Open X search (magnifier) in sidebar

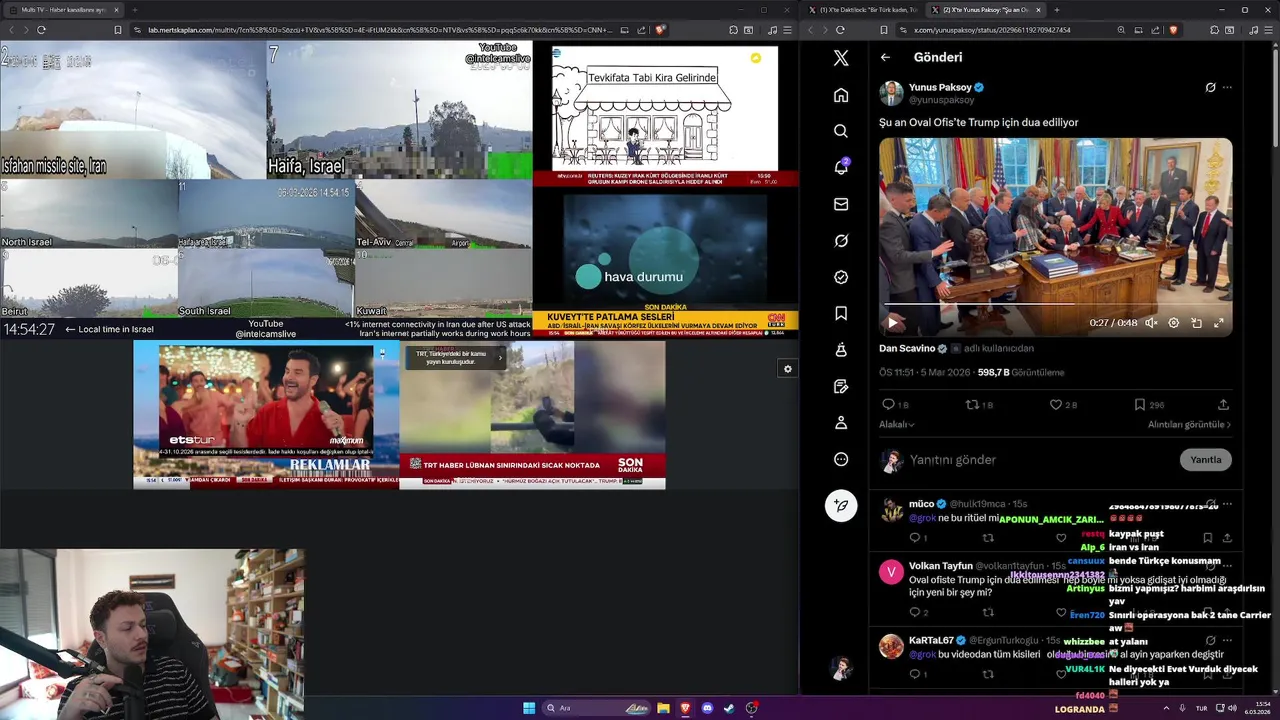click(841, 131)
